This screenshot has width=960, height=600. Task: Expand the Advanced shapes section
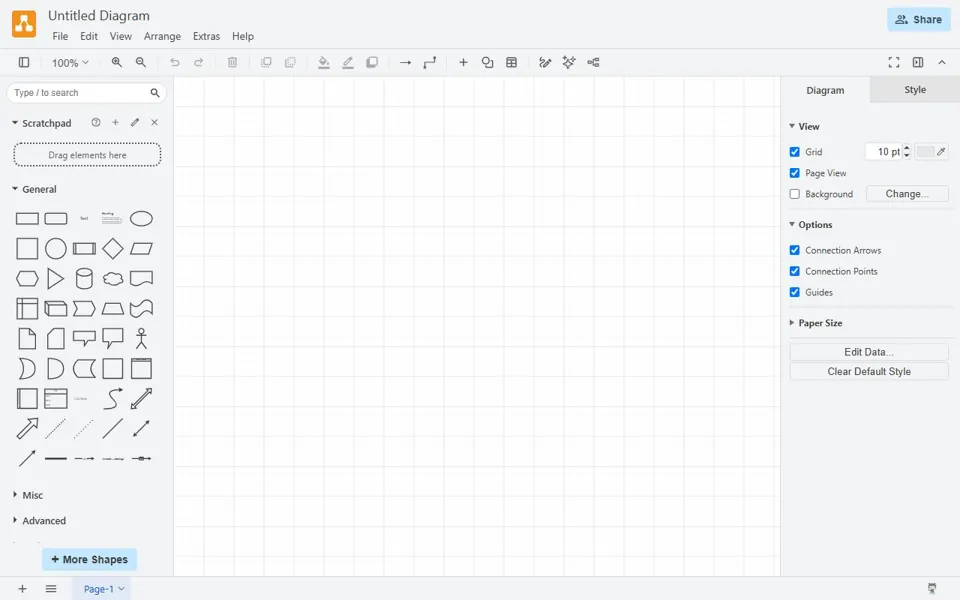[x=15, y=520]
